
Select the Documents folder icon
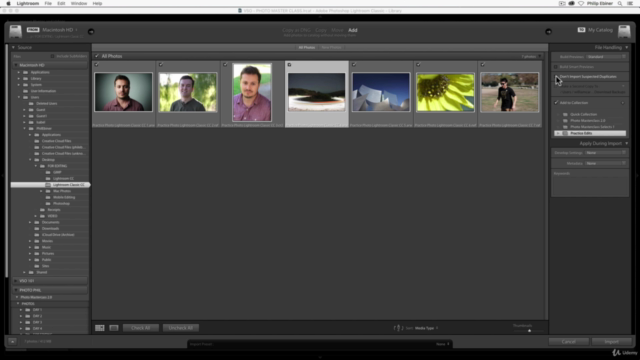tap(37, 222)
